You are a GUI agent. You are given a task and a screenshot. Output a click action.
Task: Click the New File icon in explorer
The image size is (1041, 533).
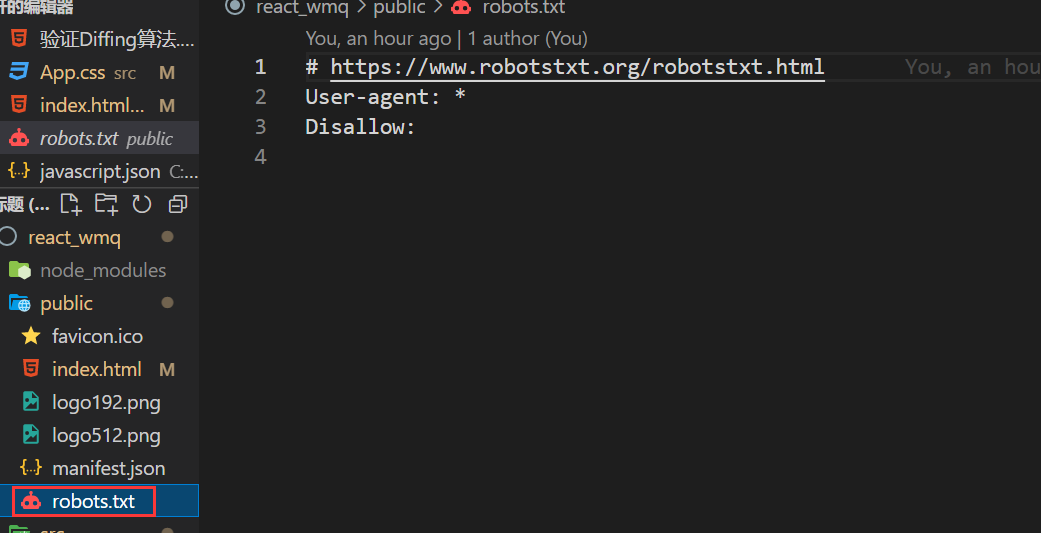pos(70,205)
